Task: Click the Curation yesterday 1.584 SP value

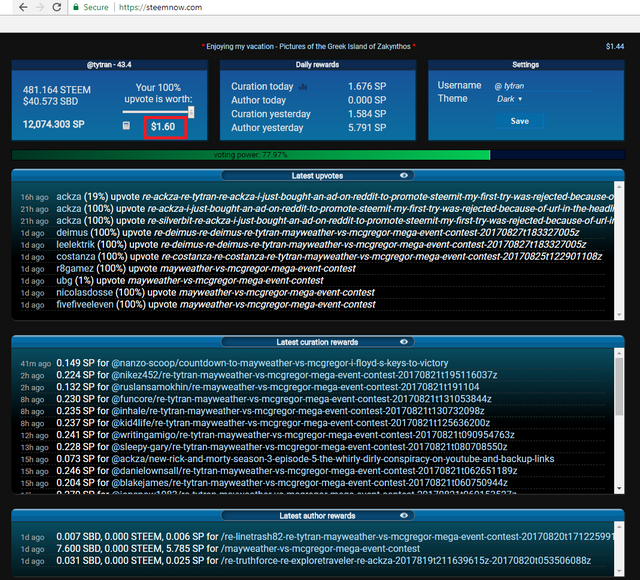Action: (x=367, y=113)
